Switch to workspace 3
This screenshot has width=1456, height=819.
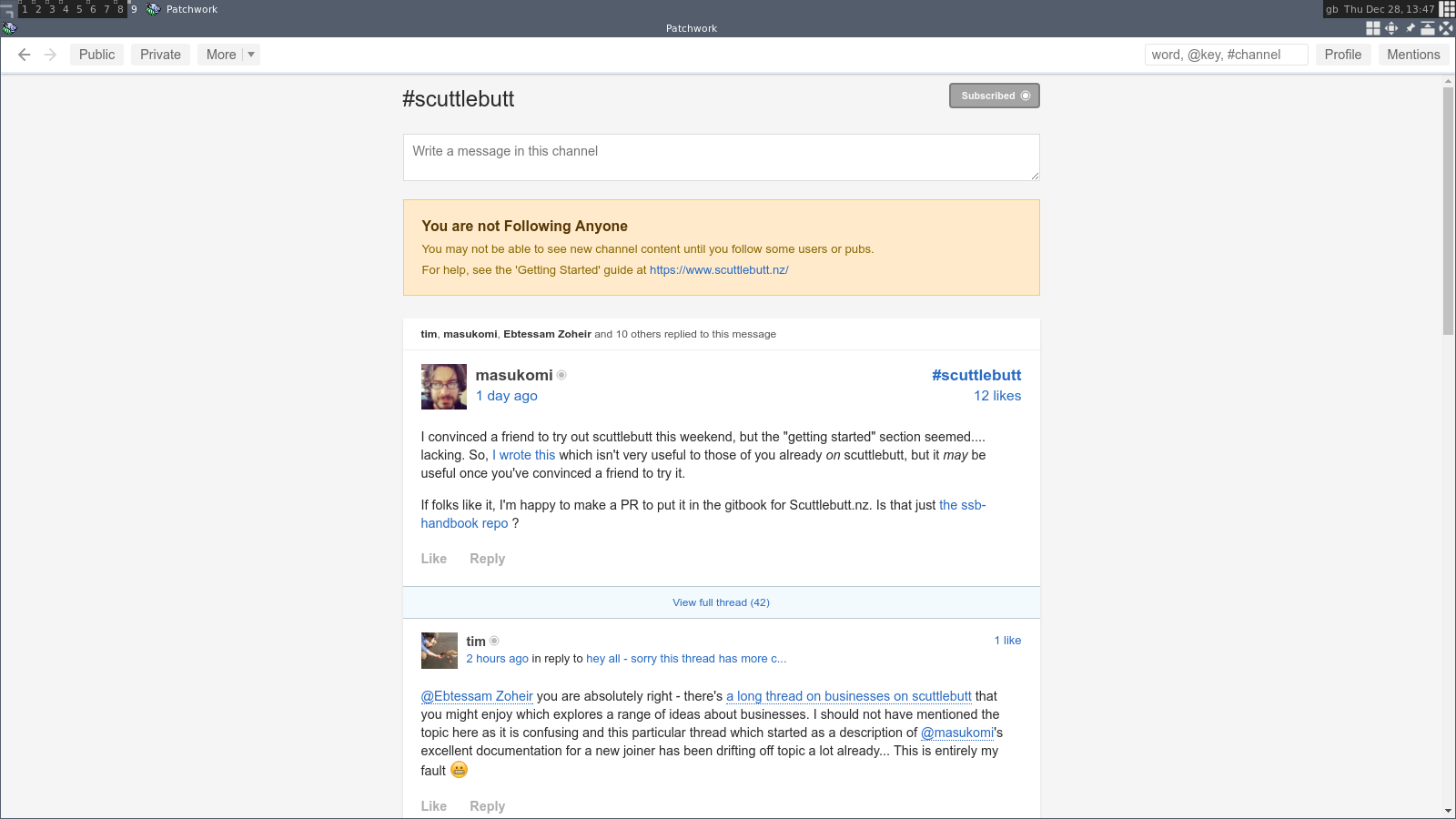coord(52,9)
